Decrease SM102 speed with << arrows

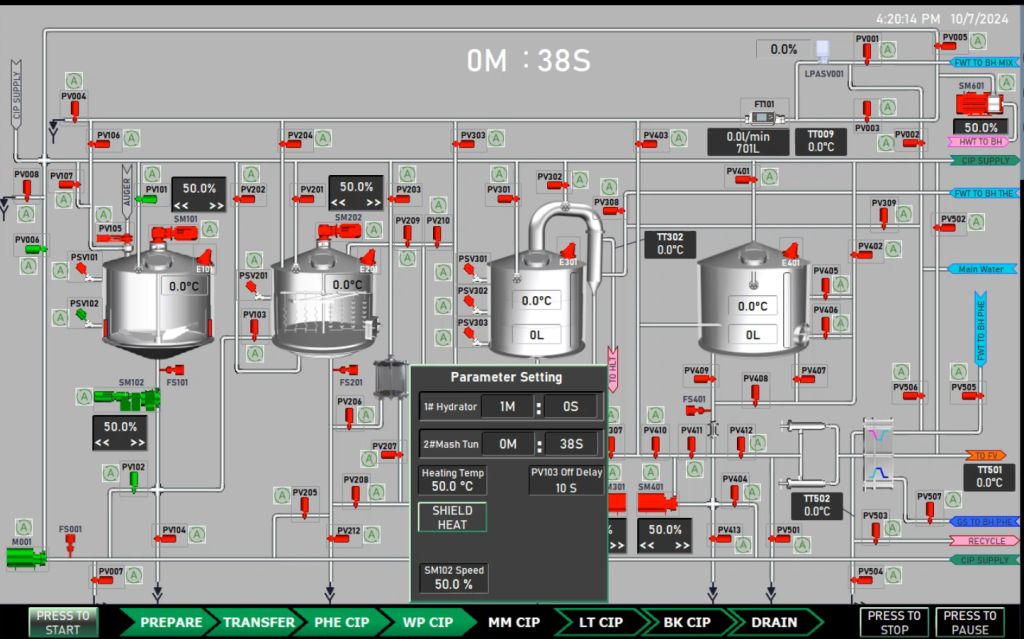[x=103, y=442]
